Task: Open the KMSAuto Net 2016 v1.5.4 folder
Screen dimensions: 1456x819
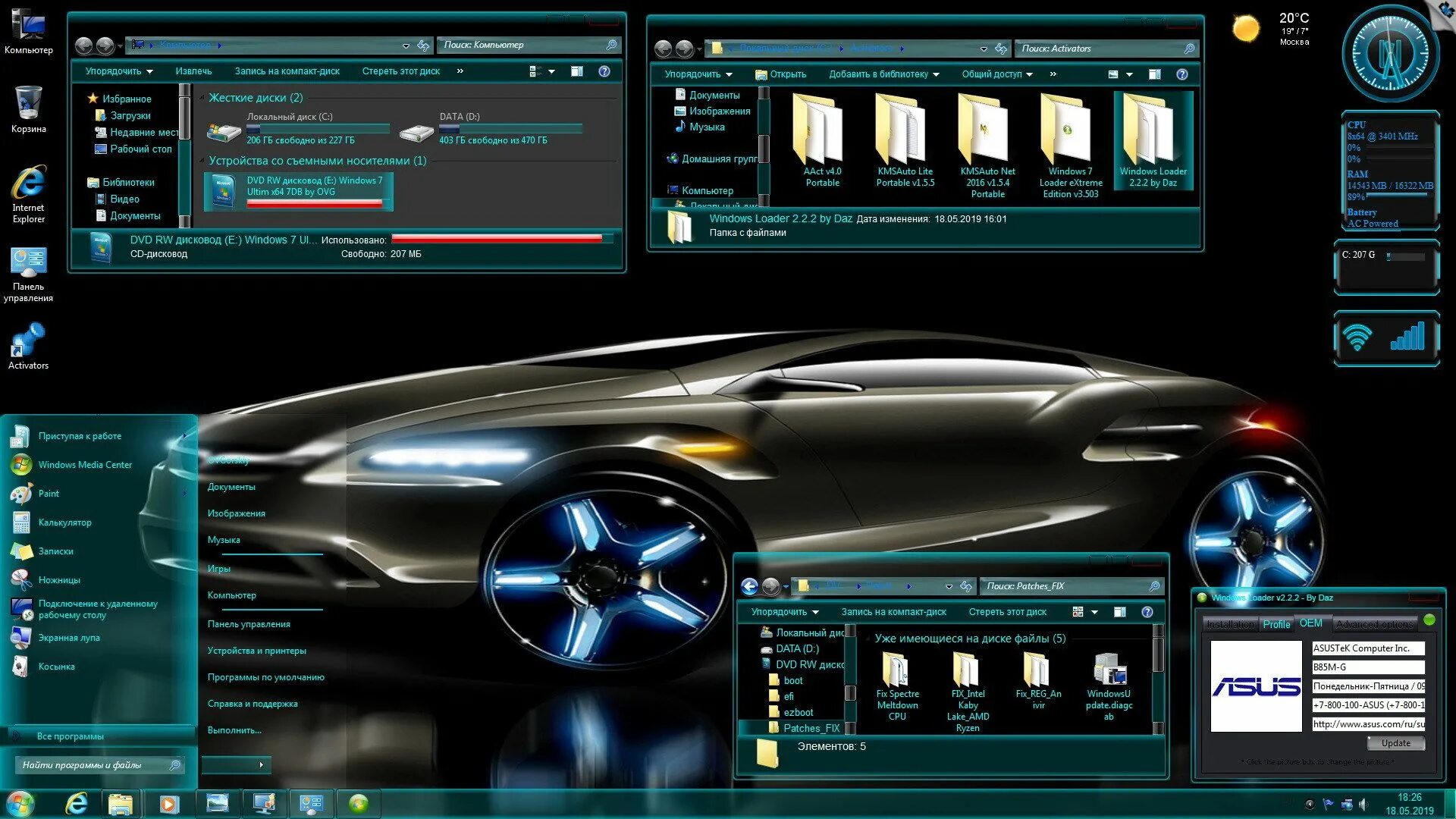Action: (x=988, y=146)
